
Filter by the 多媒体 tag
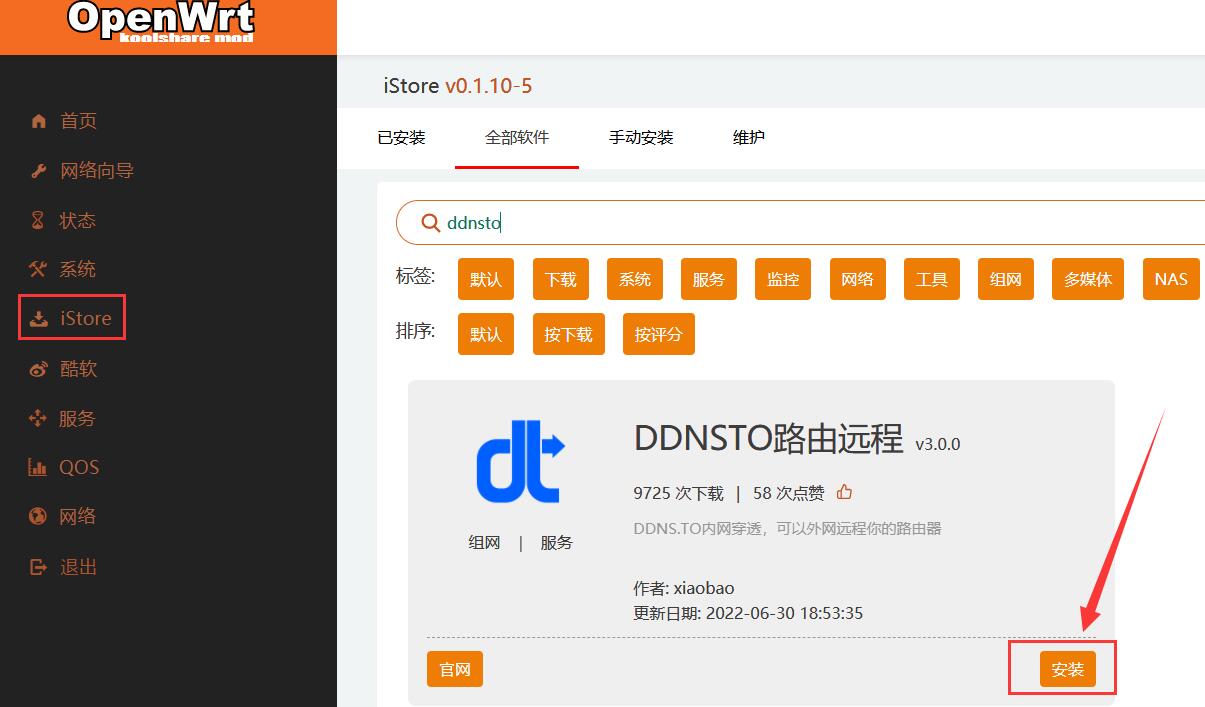click(x=1088, y=279)
